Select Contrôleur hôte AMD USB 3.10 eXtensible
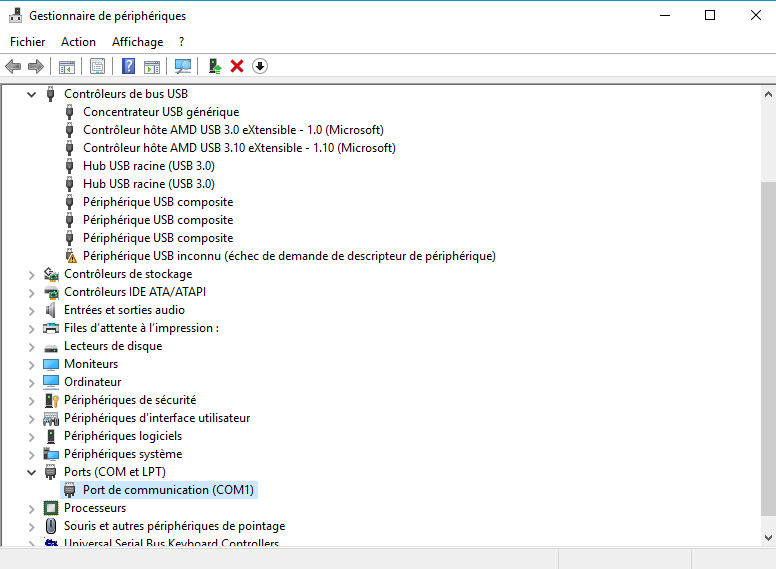The height and width of the screenshot is (569, 776). tap(239, 148)
